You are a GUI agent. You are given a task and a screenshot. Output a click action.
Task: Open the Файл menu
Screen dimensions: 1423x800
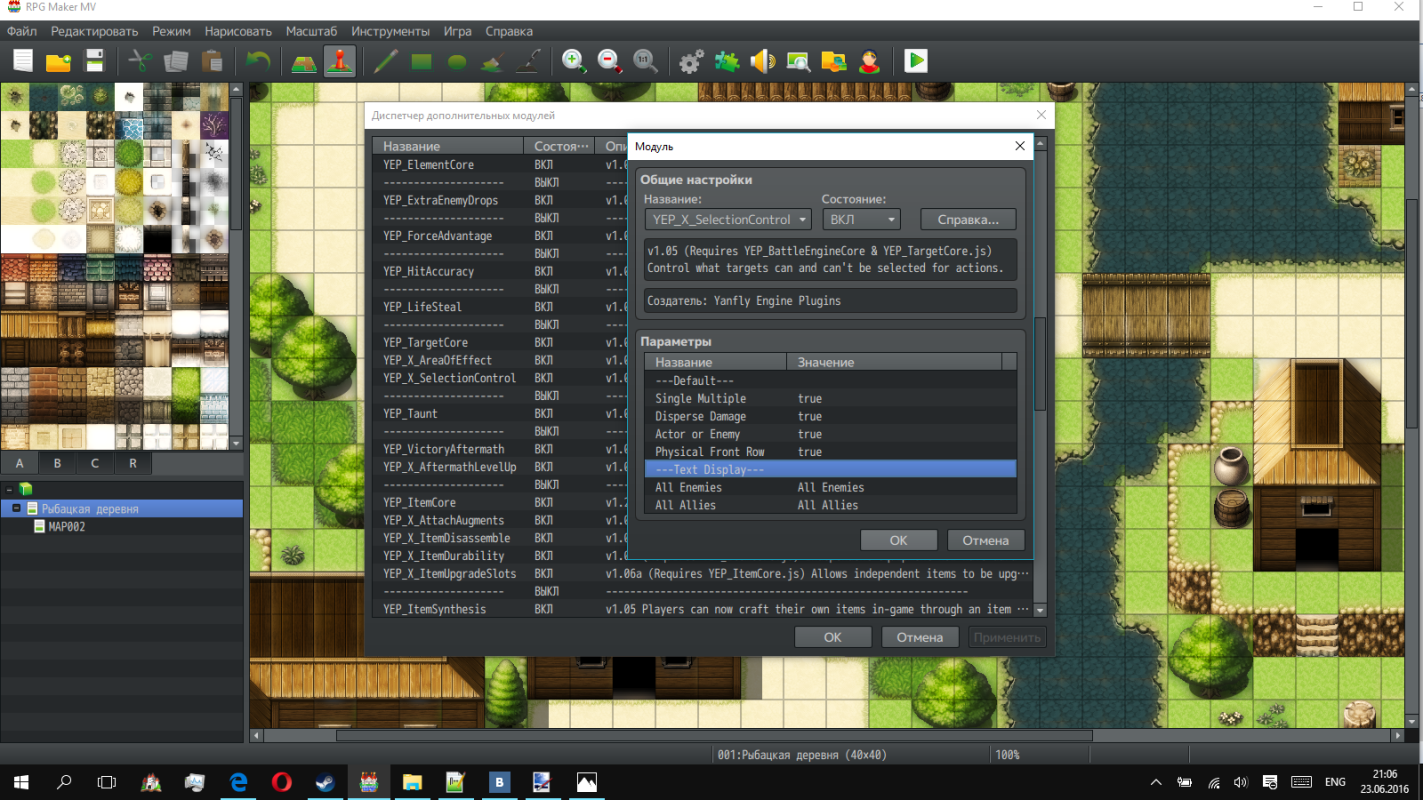[x=22, y=31]
